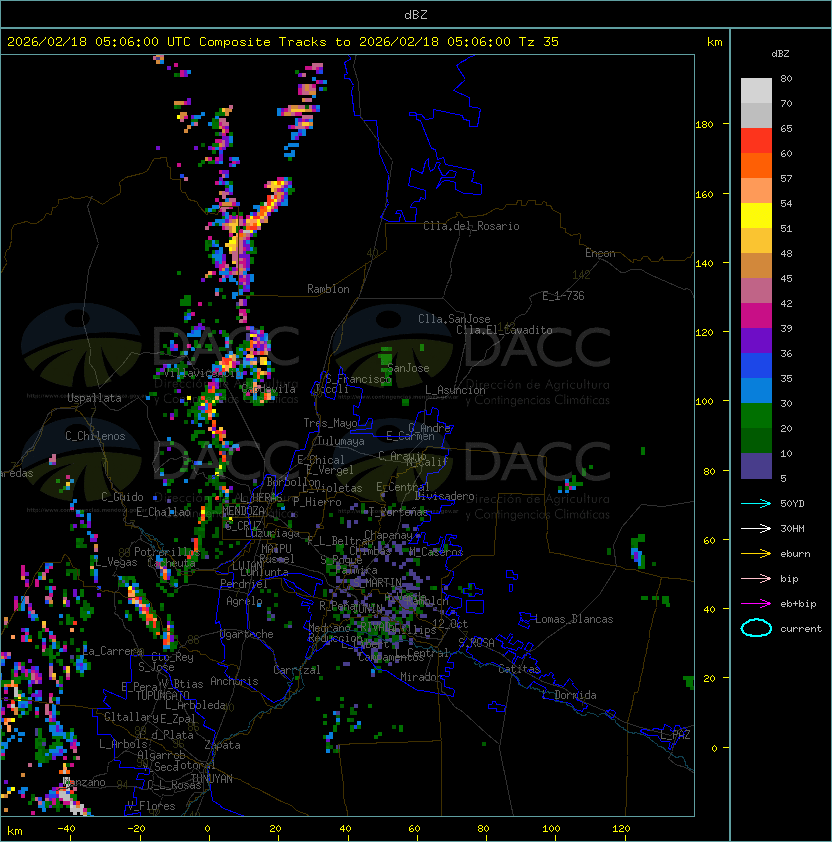Image resolution: width=832 pixels, height=842 pixels.
Task: Click the orange 57 dBZ color swatch
Action: (756, 166)
